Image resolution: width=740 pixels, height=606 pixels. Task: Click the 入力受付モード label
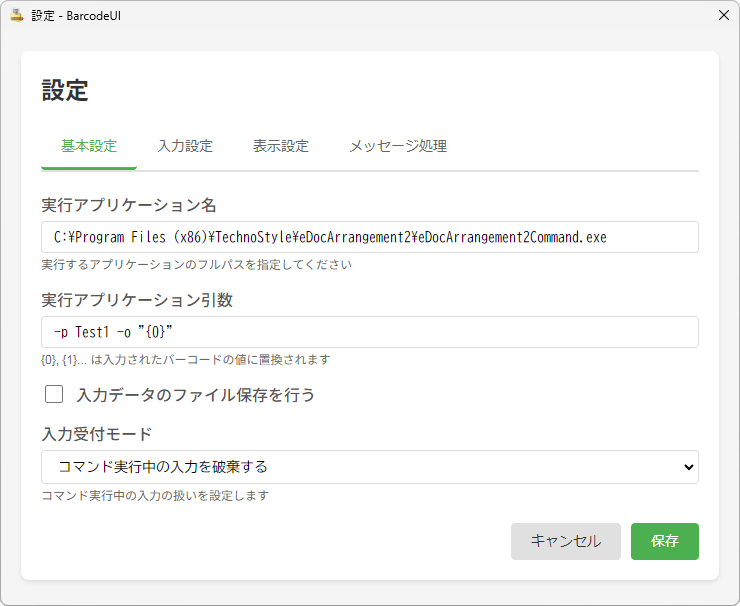(97, 434)
